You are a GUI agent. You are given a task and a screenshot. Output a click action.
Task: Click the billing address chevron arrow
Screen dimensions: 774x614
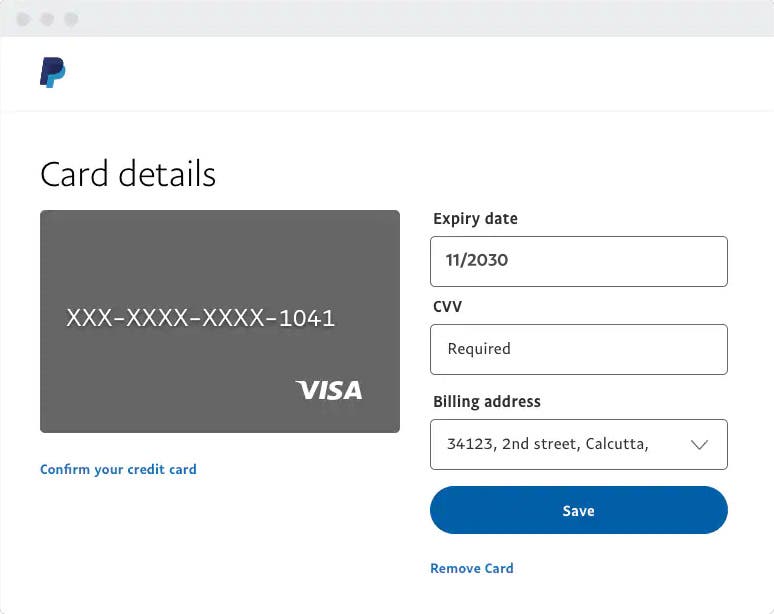coord(699,444)
